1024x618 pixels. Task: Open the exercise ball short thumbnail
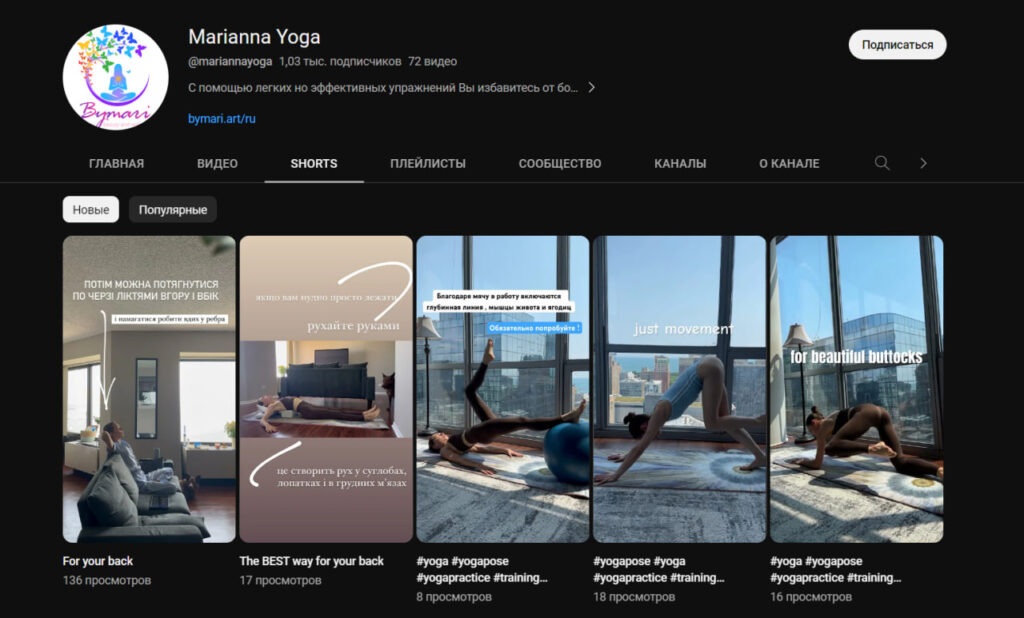pyautogui.click(x=503, y=388)
